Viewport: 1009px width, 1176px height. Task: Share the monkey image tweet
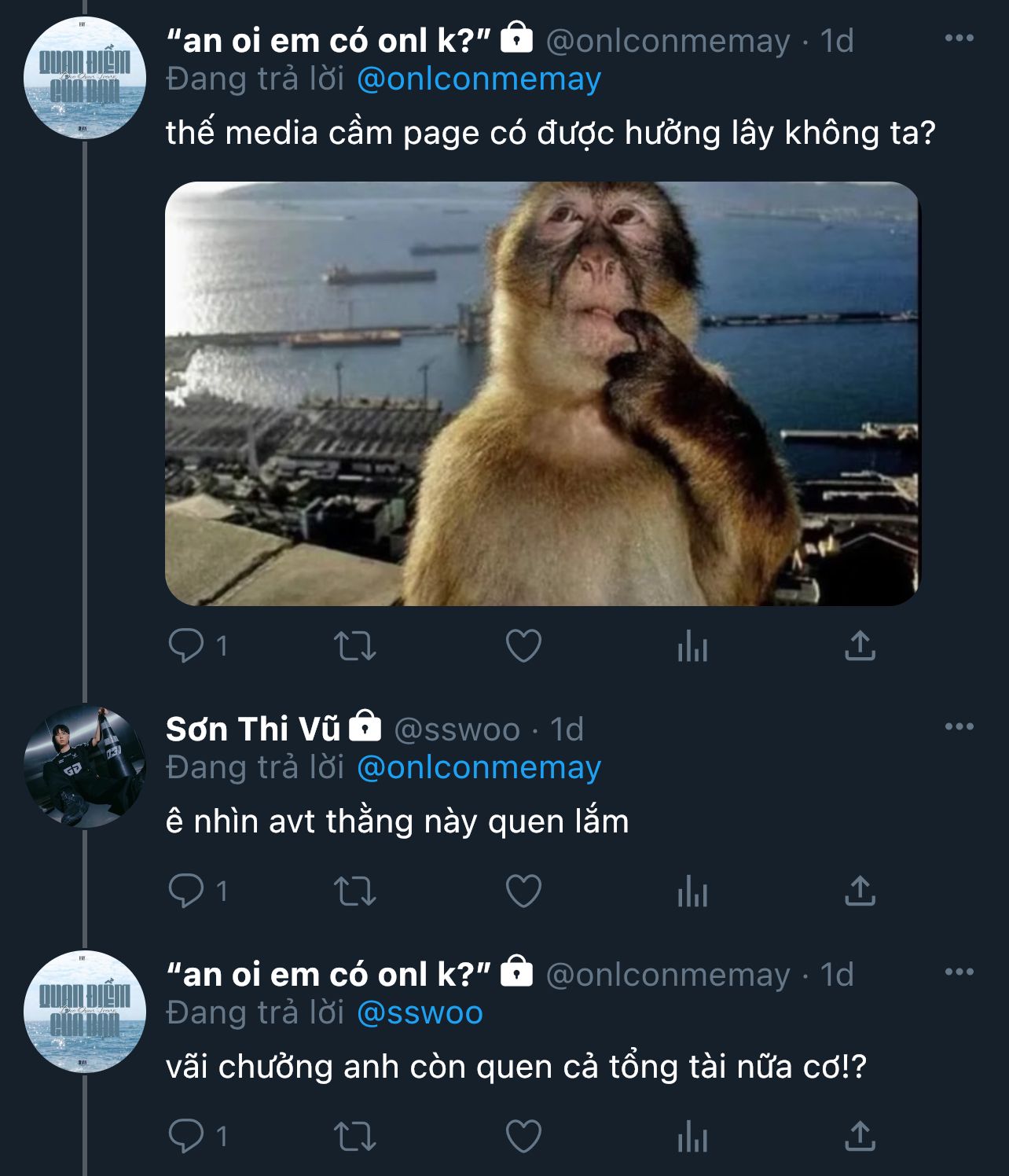(860, 646)
